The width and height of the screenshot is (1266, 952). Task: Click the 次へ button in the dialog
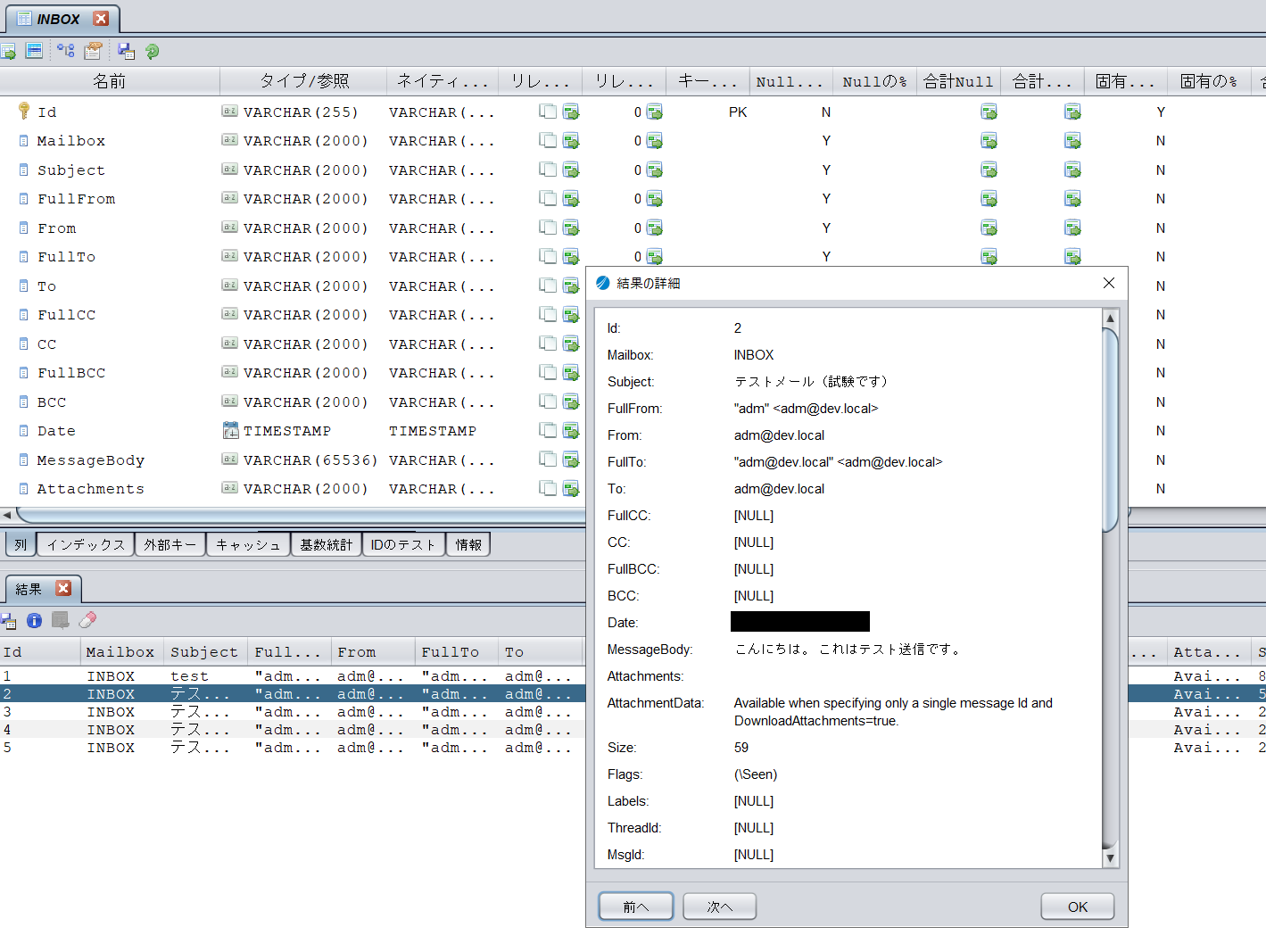click(719, 906)
